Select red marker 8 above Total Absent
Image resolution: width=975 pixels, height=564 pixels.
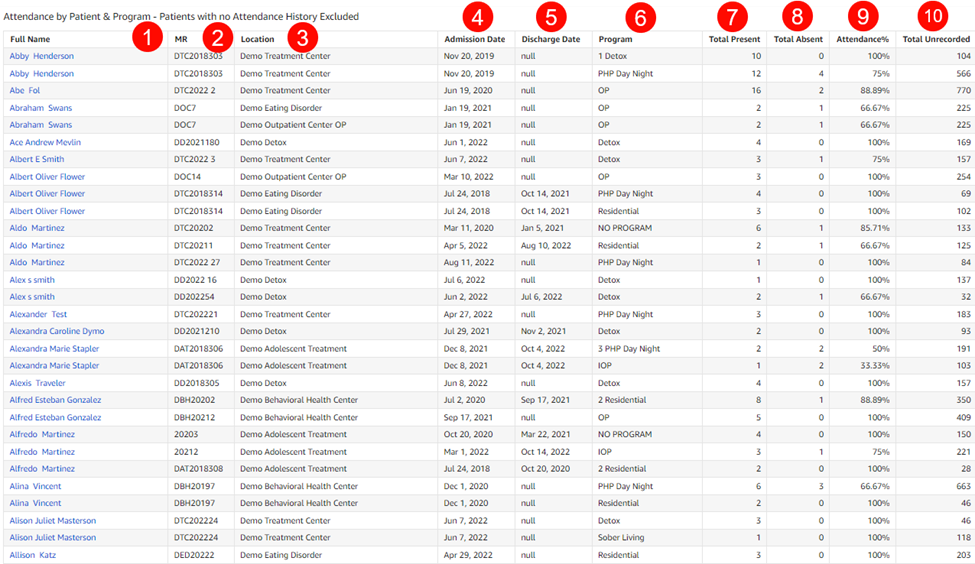(797, 16)
